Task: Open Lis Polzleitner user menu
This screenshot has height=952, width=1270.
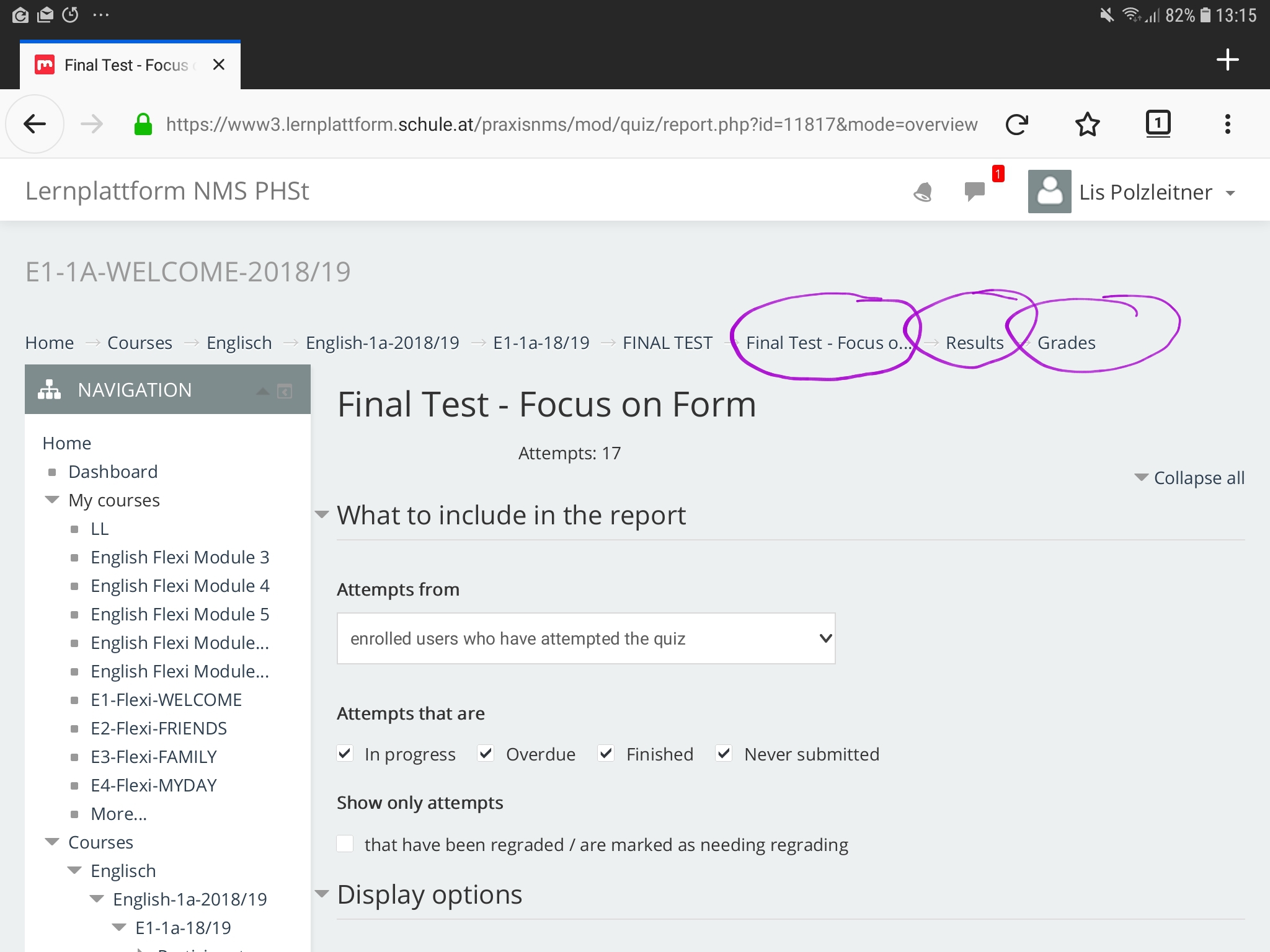Action: 1145,192
